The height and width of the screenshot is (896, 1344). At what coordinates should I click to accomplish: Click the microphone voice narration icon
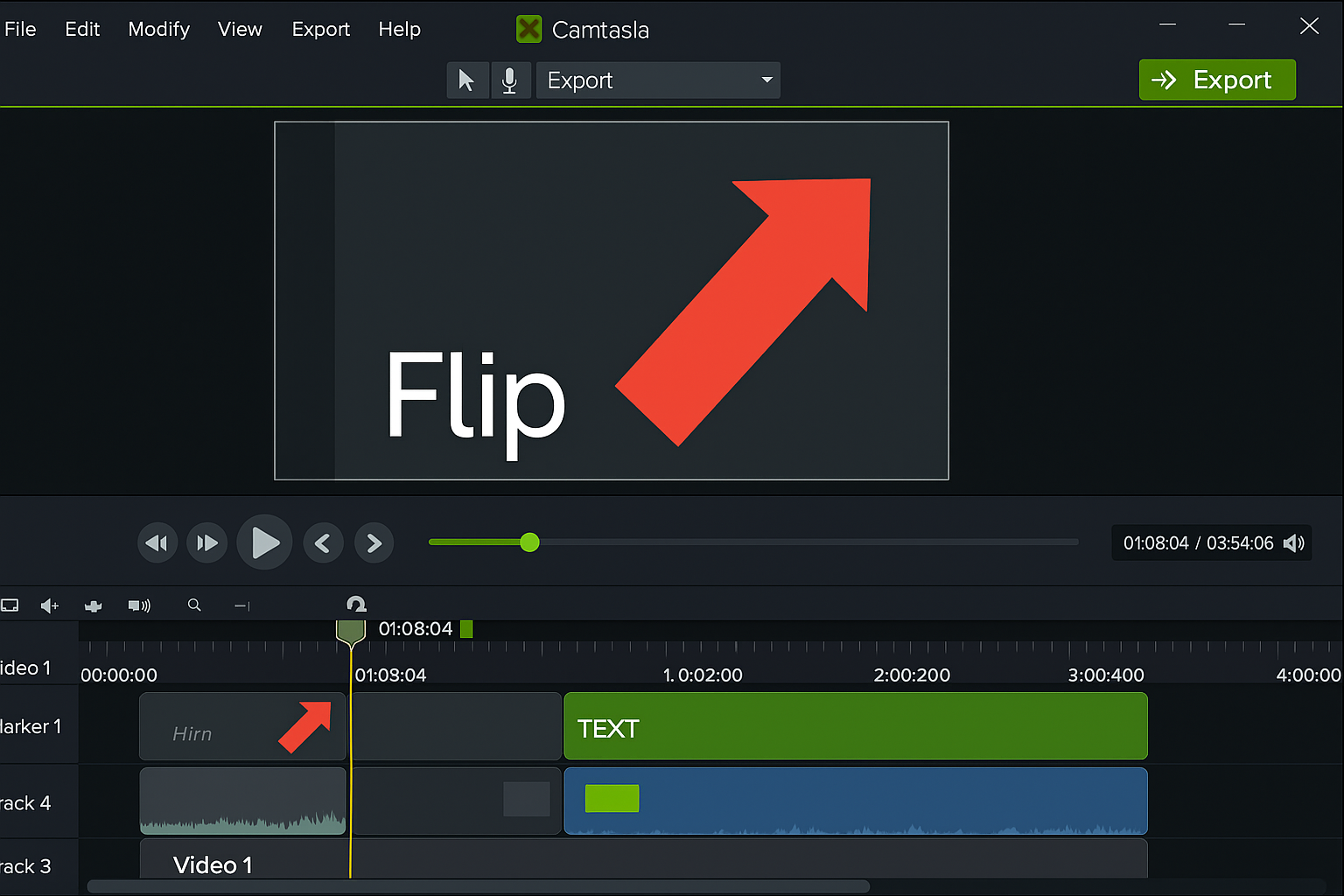click(509, 80)
